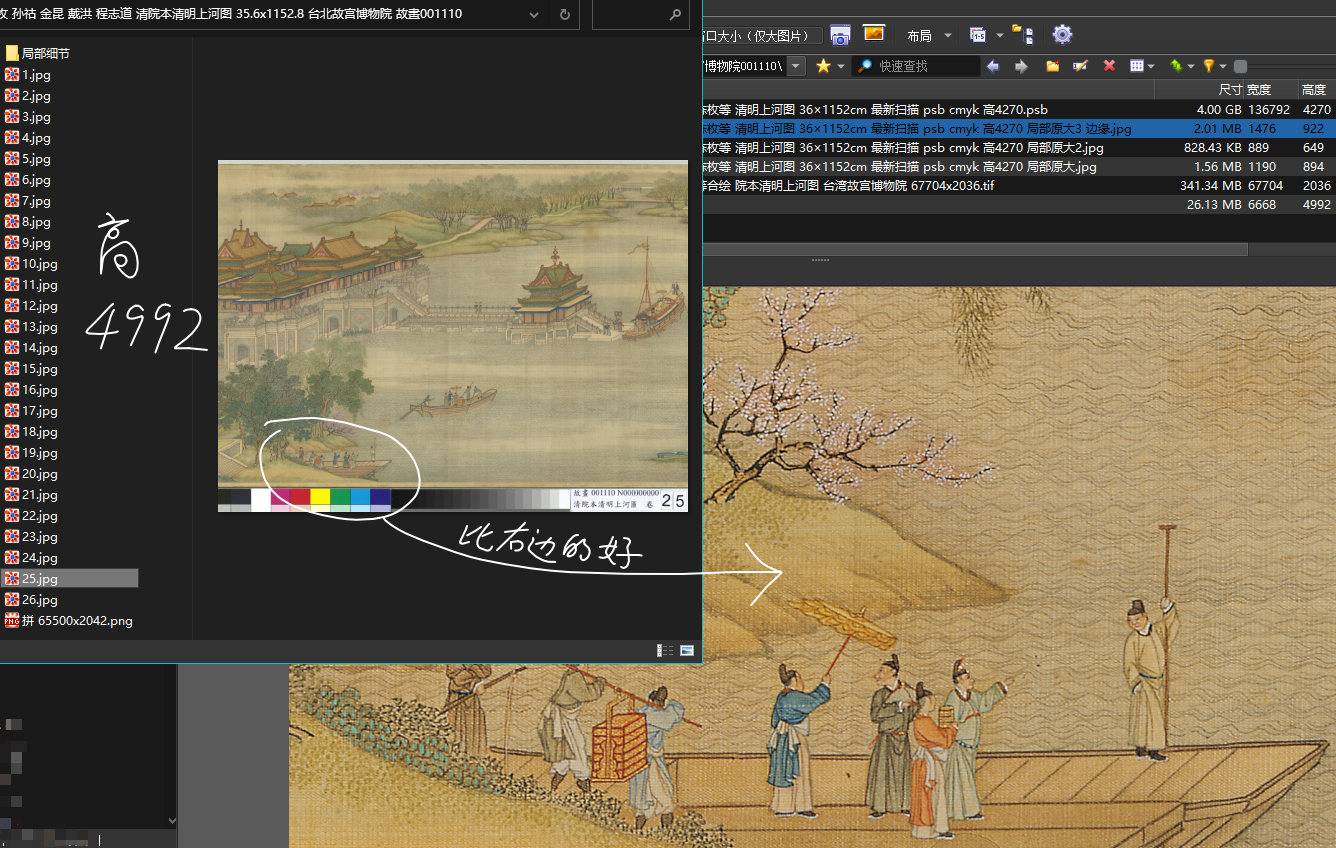Sort by the 宽度 column header
Viewport: 1336px width, 848px height.
(x=1258, y=90)
